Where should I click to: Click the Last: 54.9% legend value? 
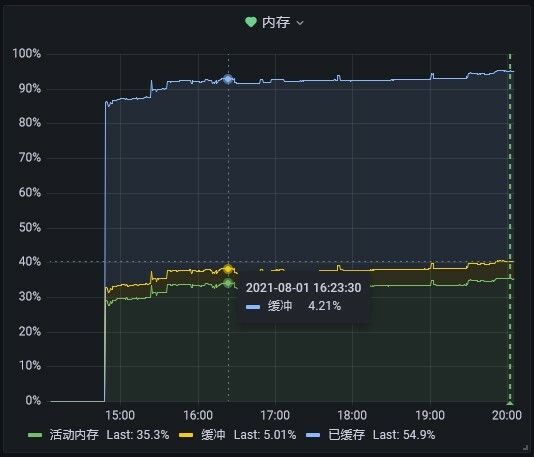tap(404, 435)
